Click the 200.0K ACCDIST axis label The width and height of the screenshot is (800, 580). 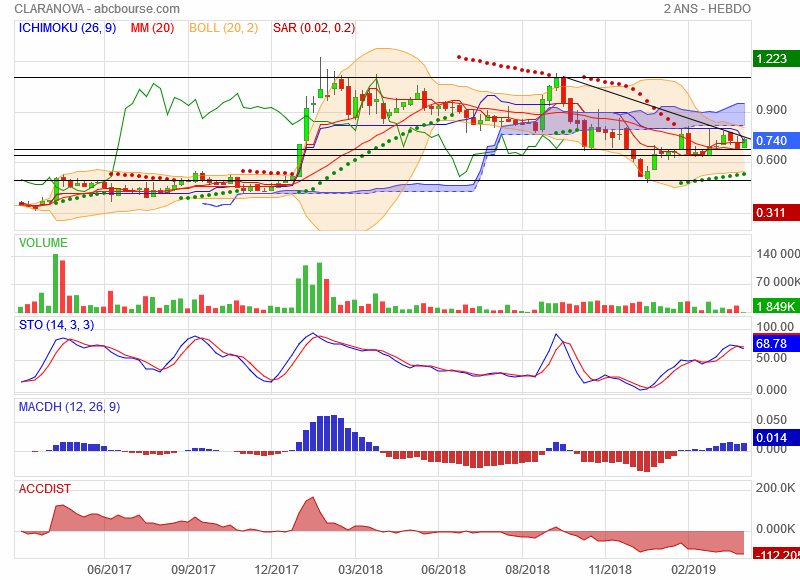pyautogui.click(x=775, y=488)
